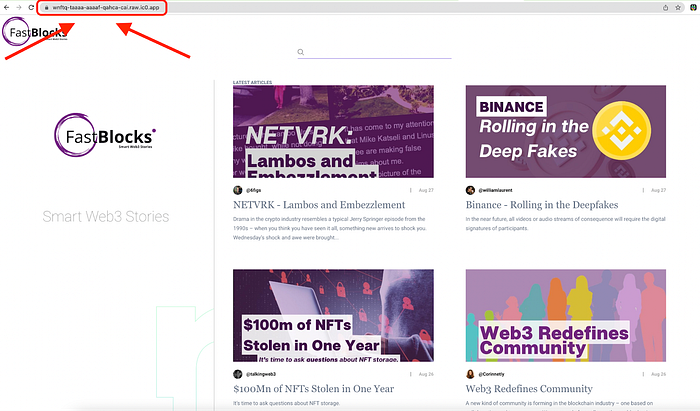The image size is (700, 411).
Task: Open the @6figs author avatar
Action: coord(238,190)
